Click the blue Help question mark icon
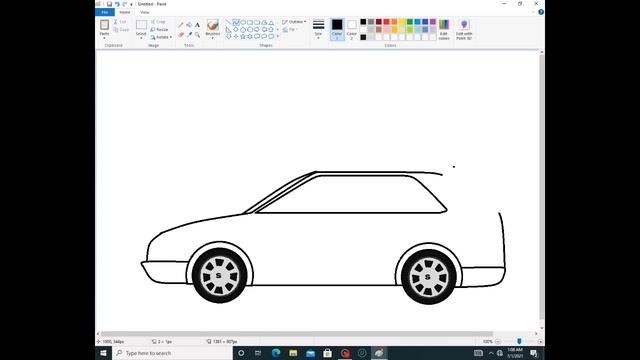640x360 pixels. [541, 12]
